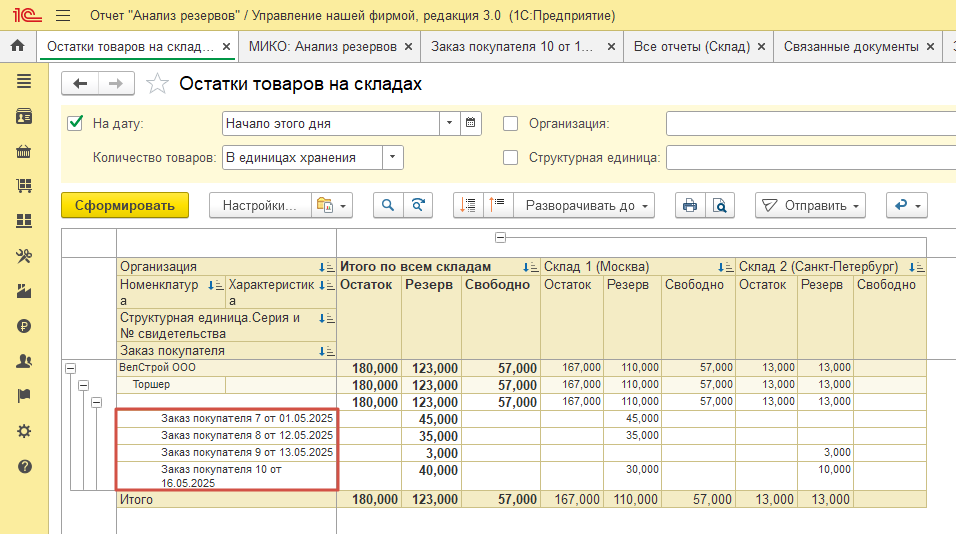Switch to 'Связанные документы' tab

pos(851,46)
